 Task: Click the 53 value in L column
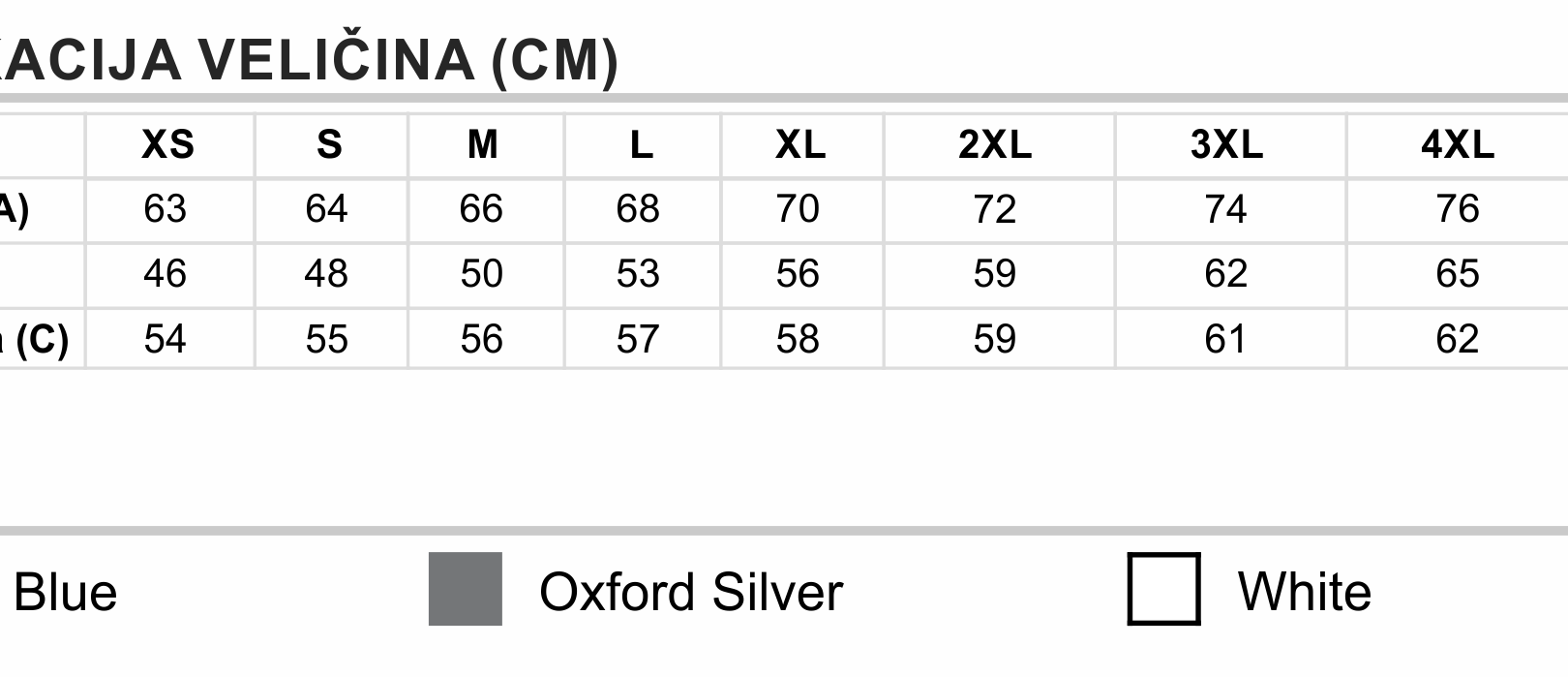[x=638, y=274]
